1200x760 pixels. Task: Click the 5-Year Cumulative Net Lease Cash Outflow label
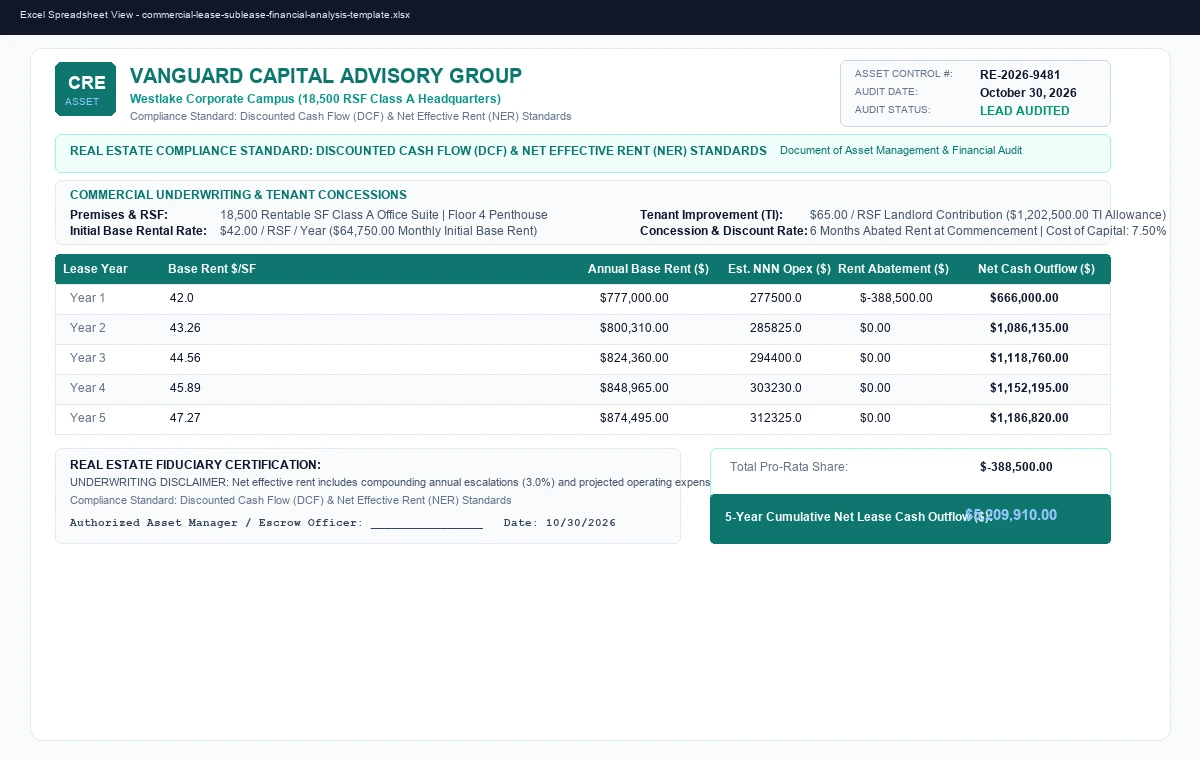857,517
